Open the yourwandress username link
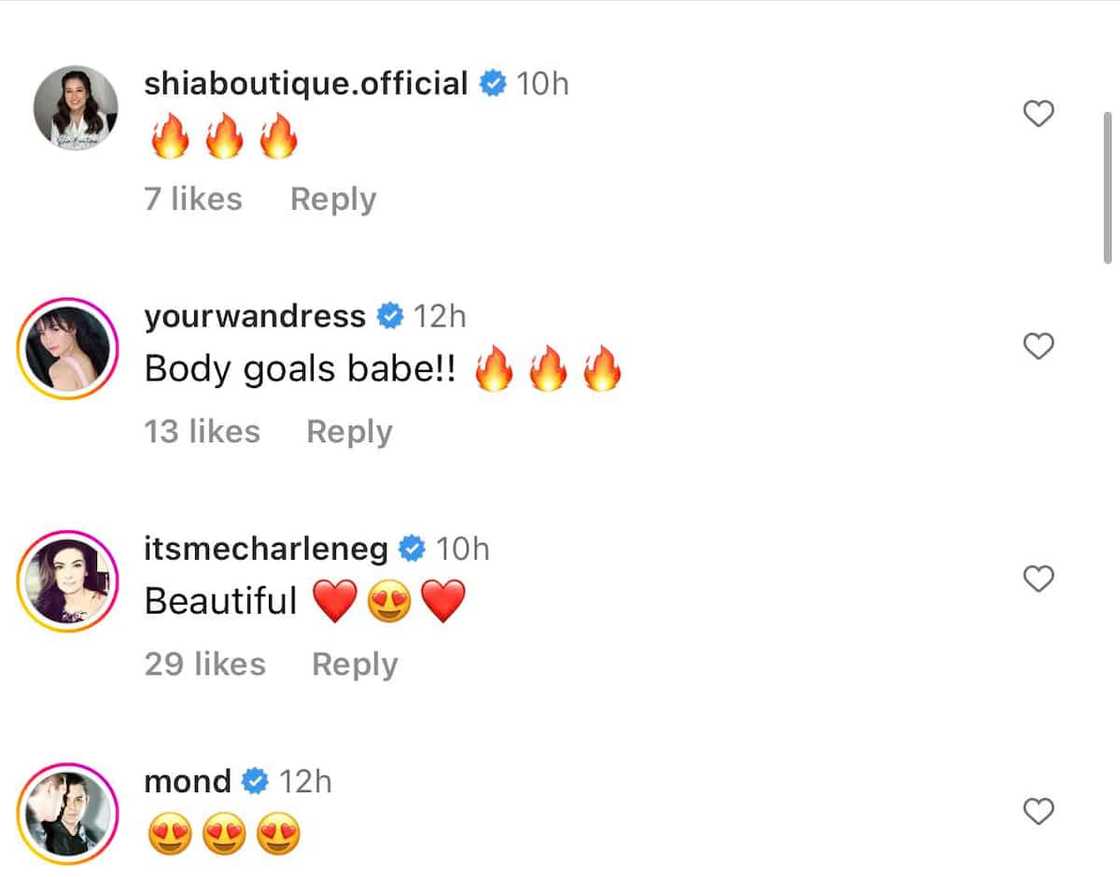Viewport: 1120px width, 877px height. coord(255,317)
